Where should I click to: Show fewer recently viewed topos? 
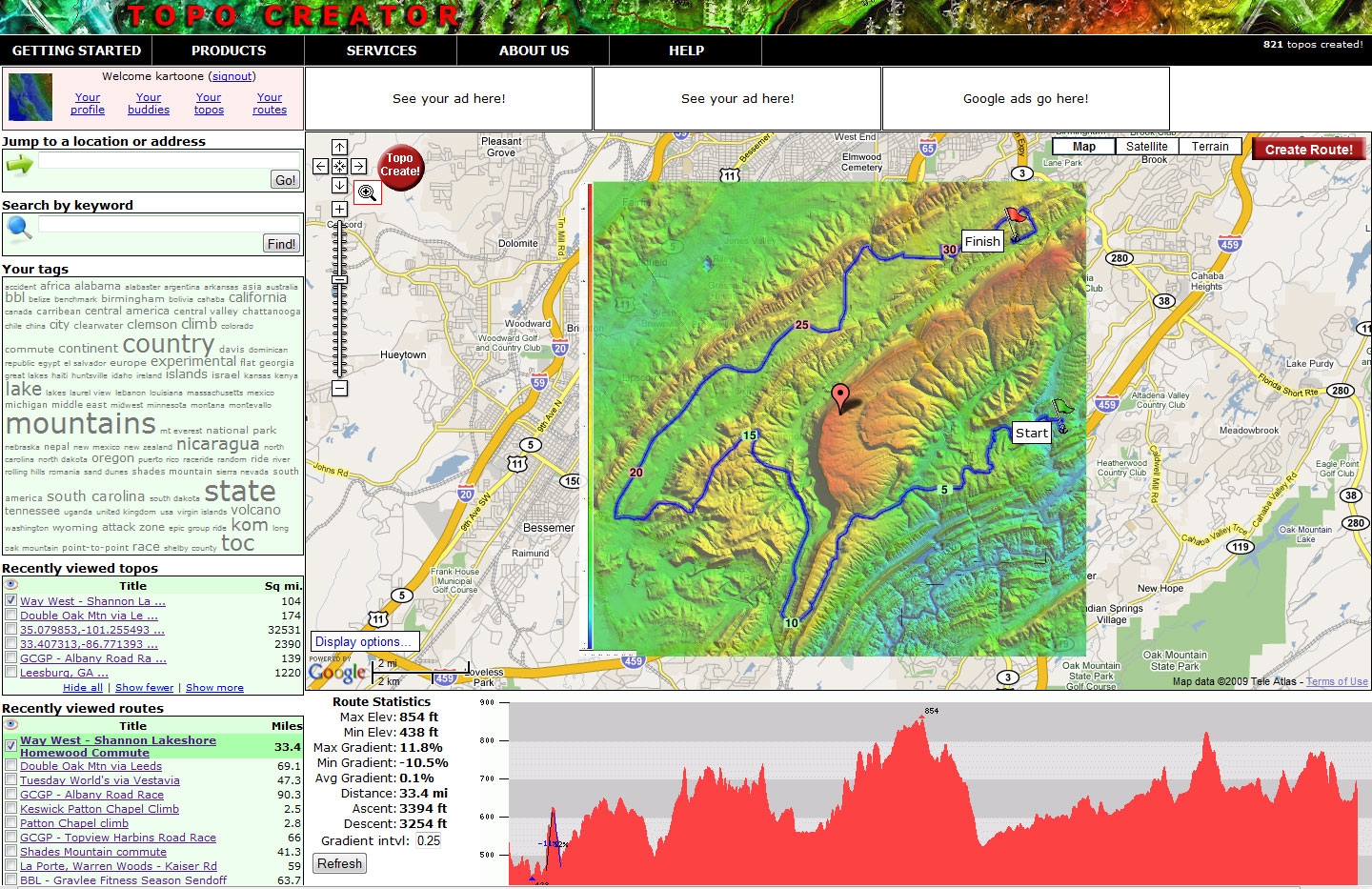tap(144, 687)
